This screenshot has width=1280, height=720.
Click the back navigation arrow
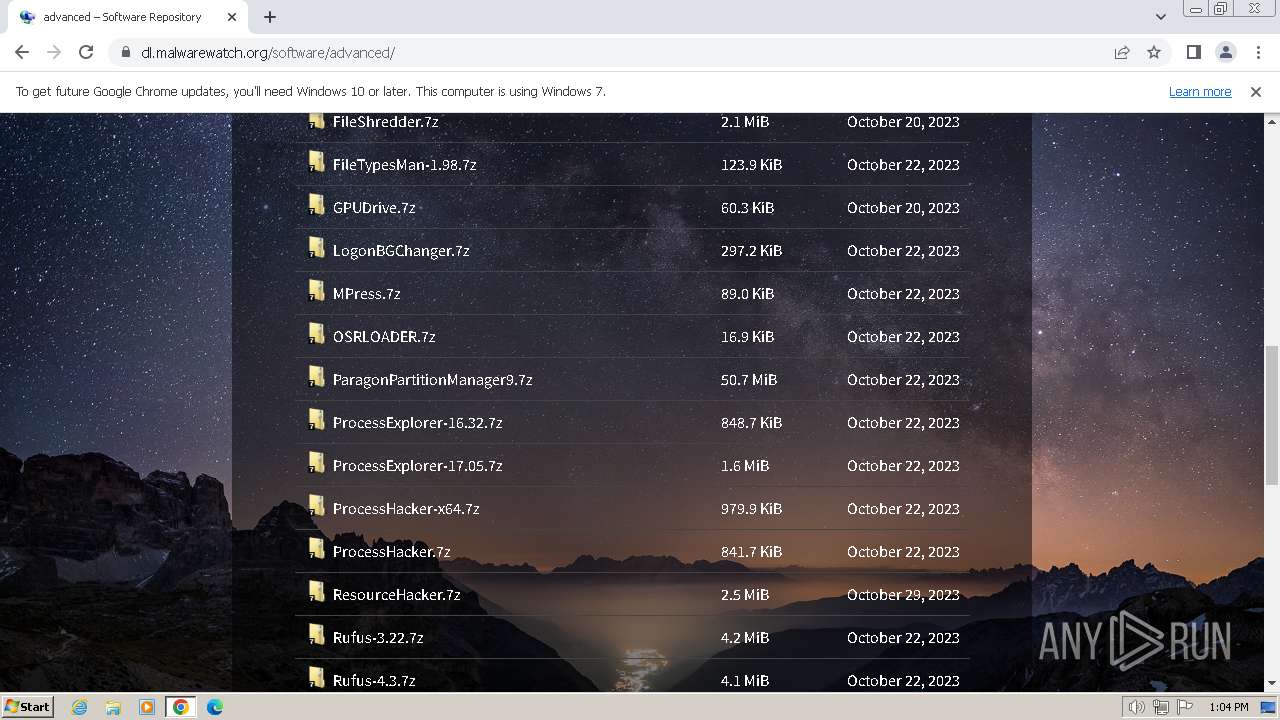22,52
